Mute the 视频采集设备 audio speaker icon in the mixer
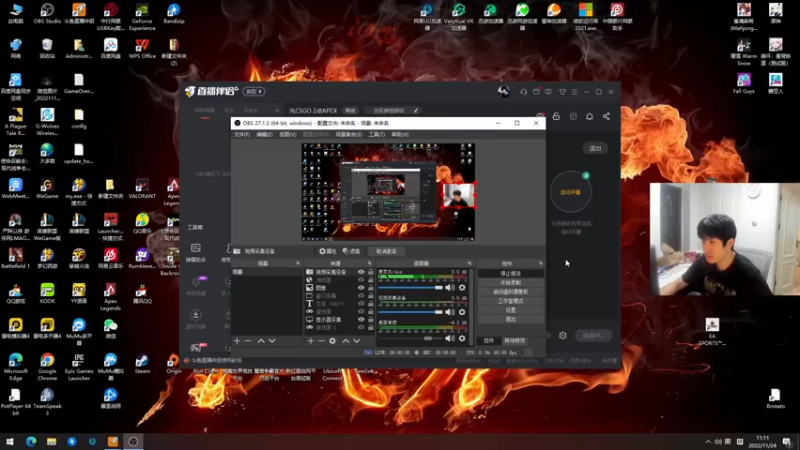 pyautogui.click(x=449, y=312)
